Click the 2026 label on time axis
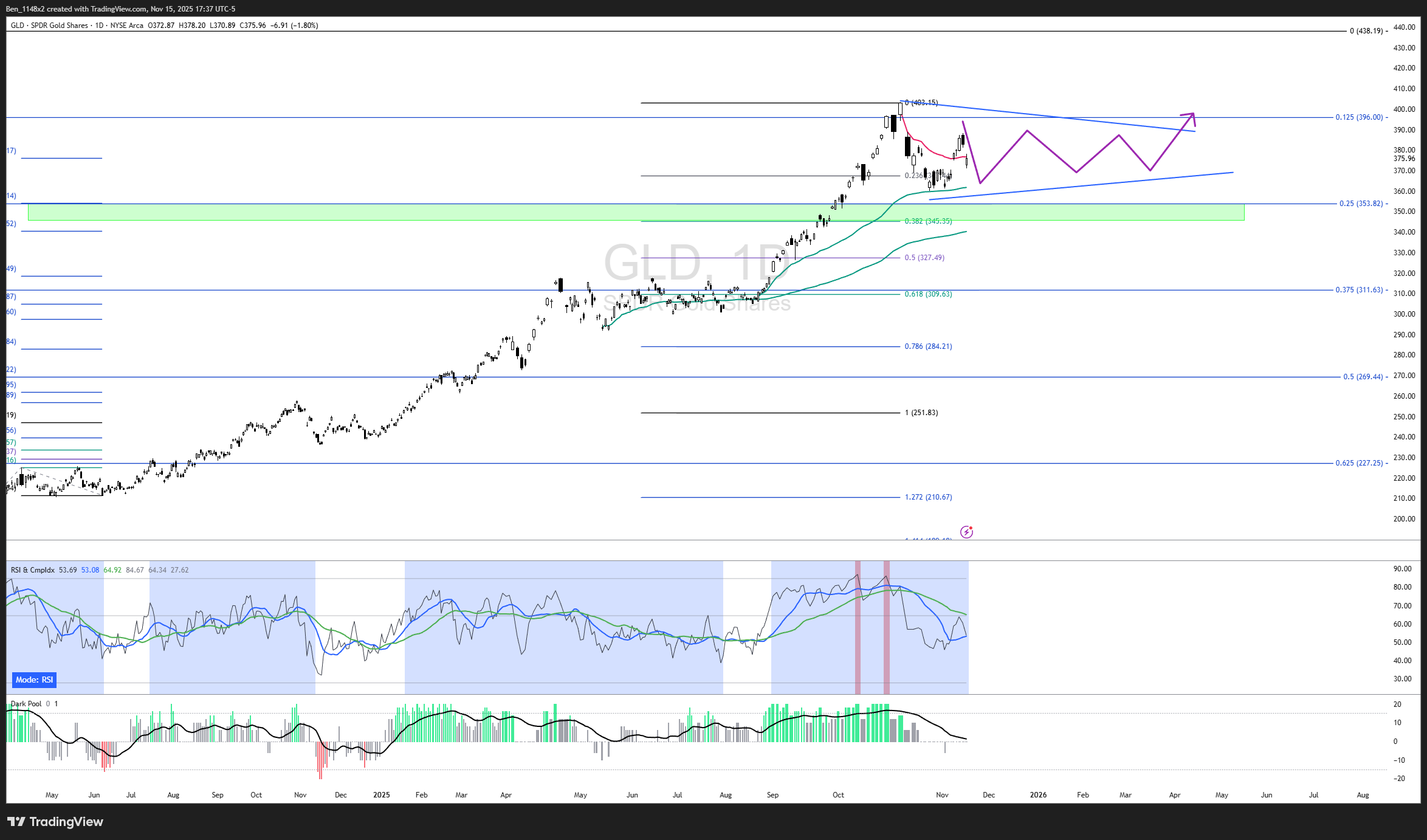This screenshot has width=1427, height=840. [x=1038, y=795]
